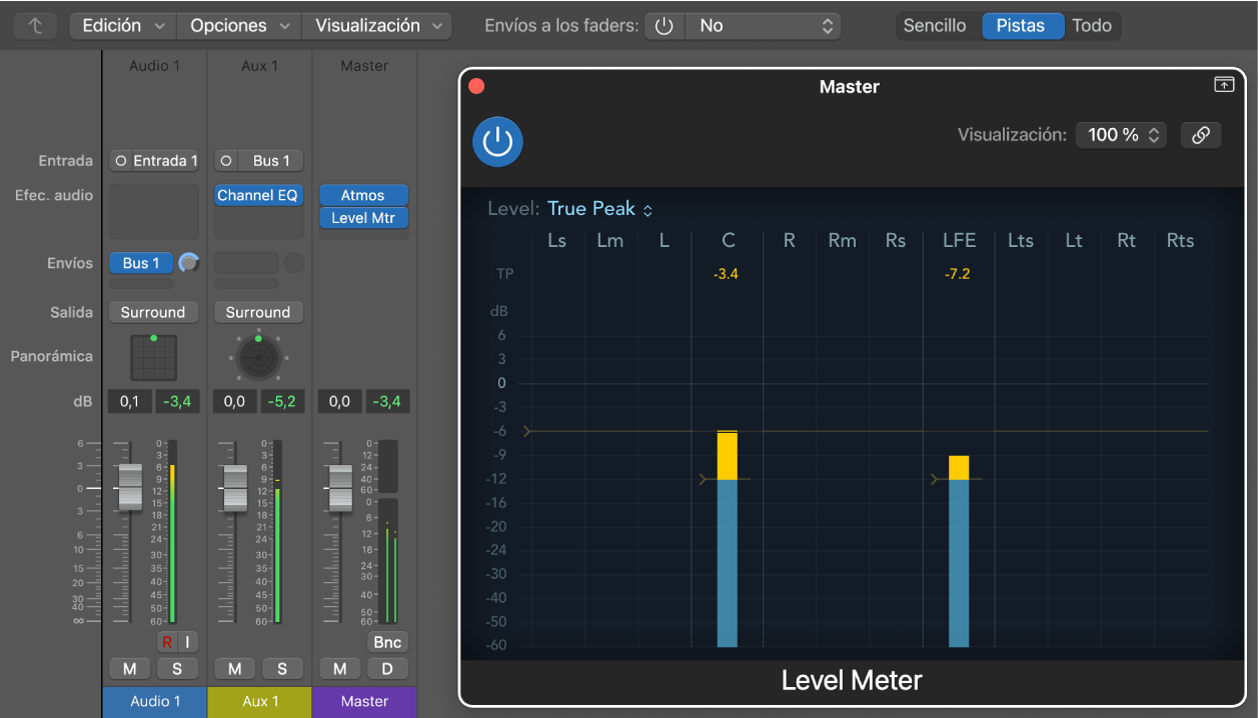1258x718 pixels.
Task: Click the empty send slot on Aux 1
Action: (x=246, y=263)
